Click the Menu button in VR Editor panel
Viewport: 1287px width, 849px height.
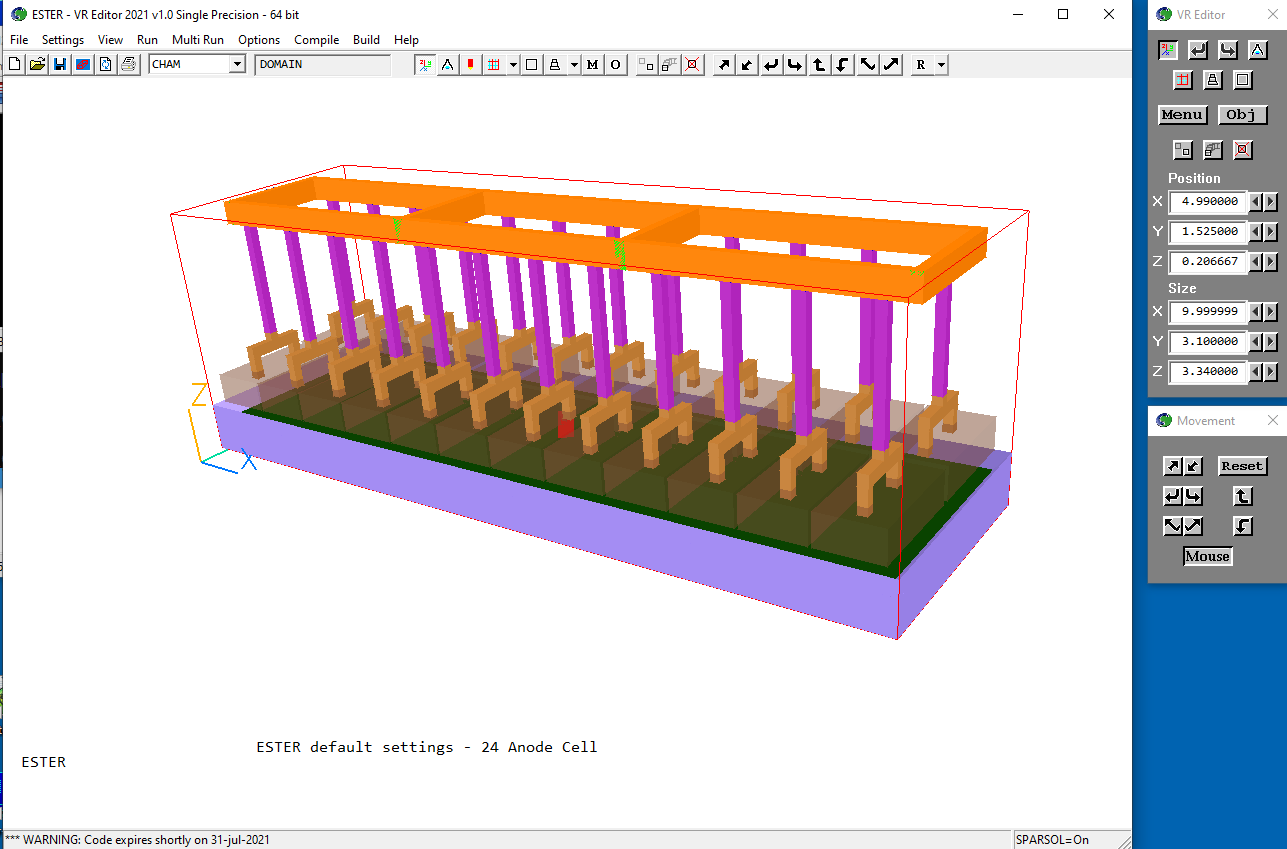[1182, 115]
